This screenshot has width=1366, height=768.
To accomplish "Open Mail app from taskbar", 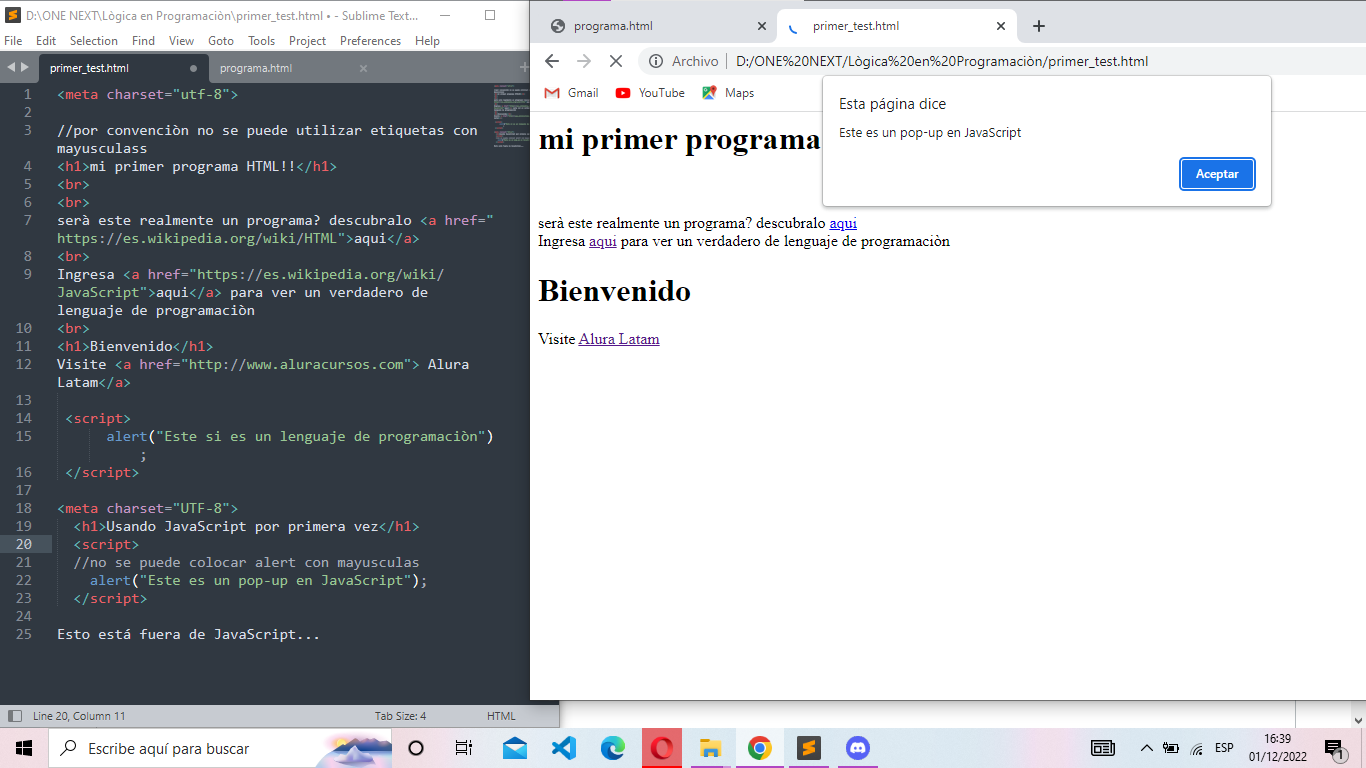I will pyautogui.click(x=515, y=748).
